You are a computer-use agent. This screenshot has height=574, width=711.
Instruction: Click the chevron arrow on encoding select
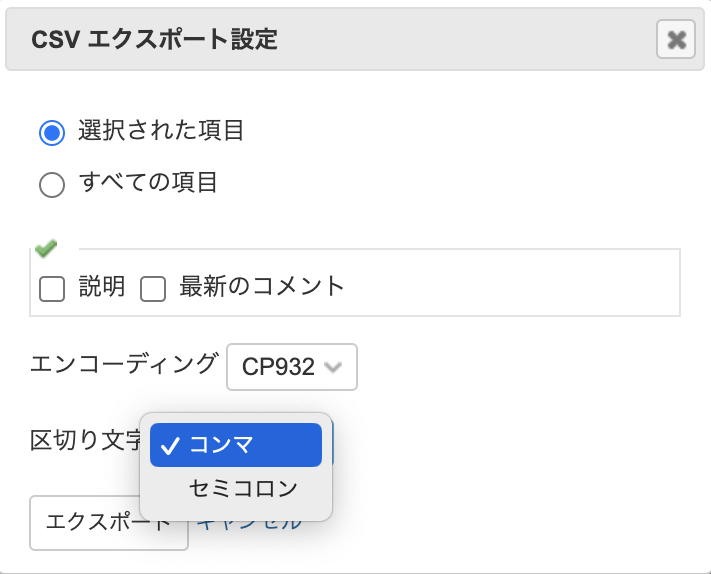coord(334,368)
